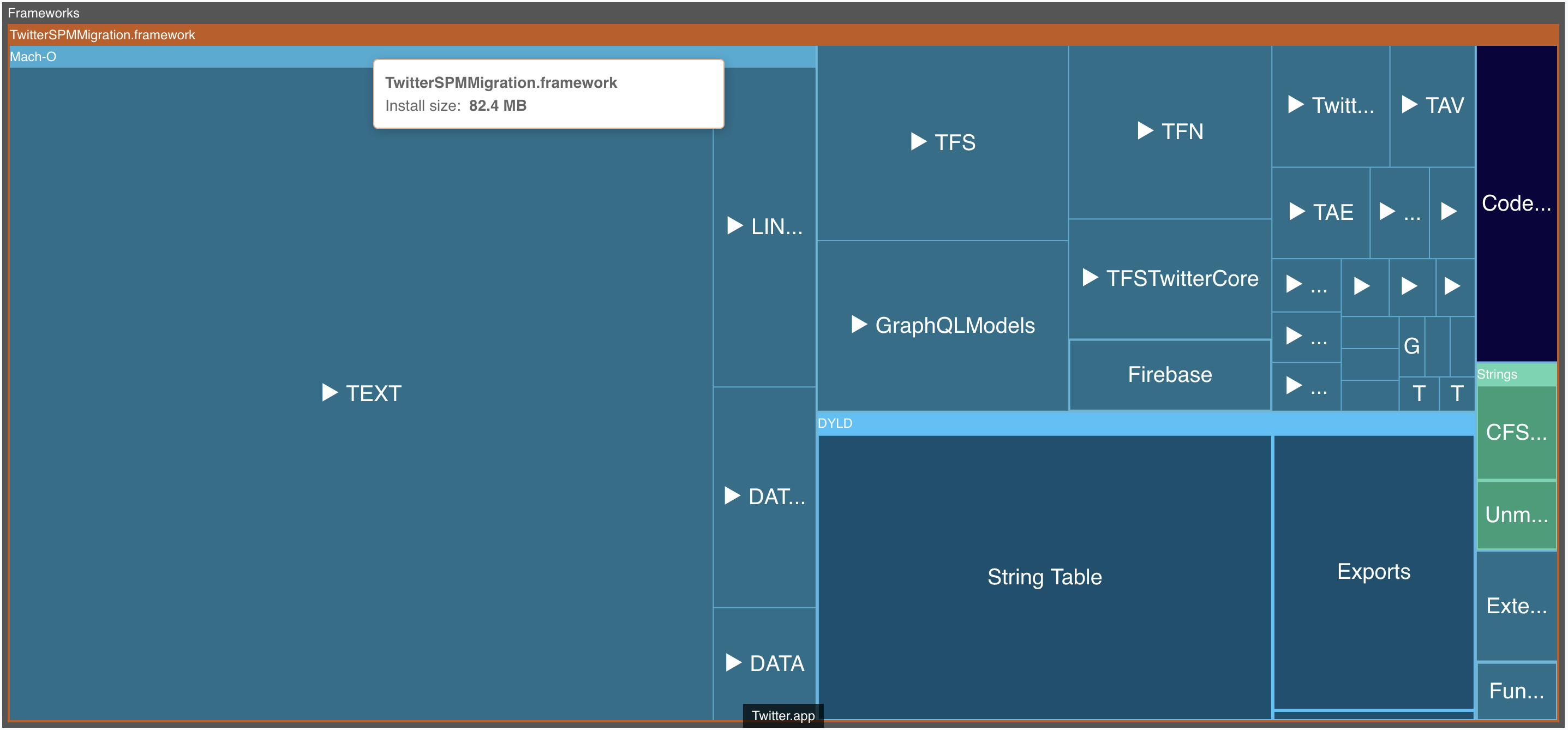Expand the TFS module
Screen dimensions: 1568x730
(x=918, y=142)
